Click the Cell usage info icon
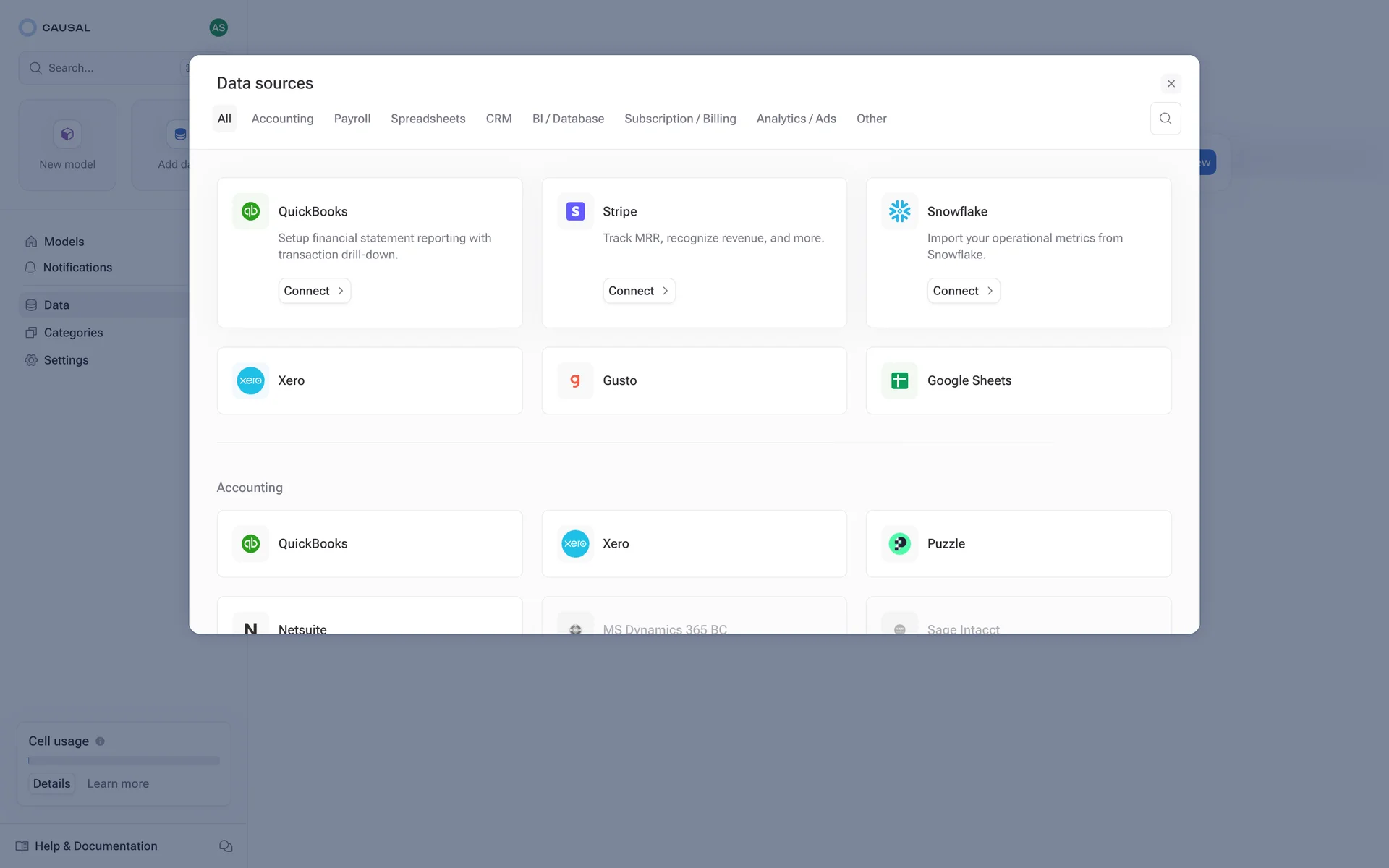This screenshot has width=1389, height=868. (x=101, y=741)
